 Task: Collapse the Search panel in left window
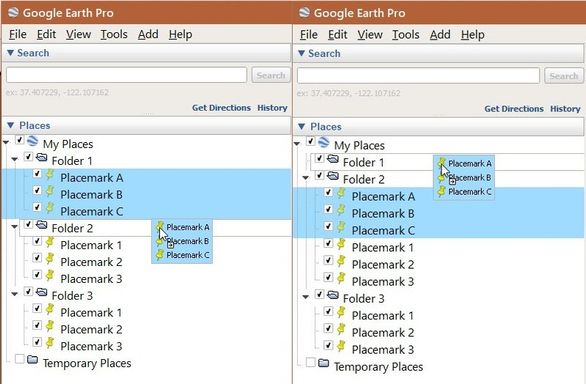tap(10, 53)
